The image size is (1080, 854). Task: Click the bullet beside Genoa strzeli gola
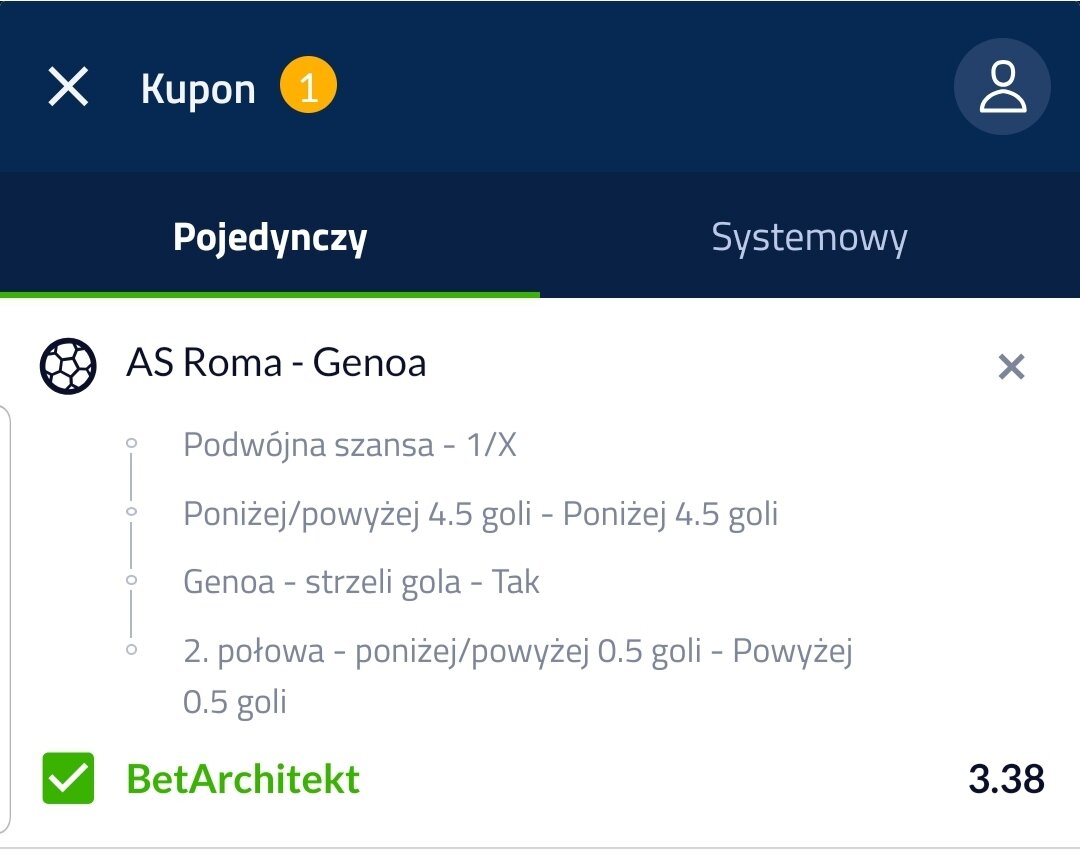pyautogui.click(x=131, y=580)
